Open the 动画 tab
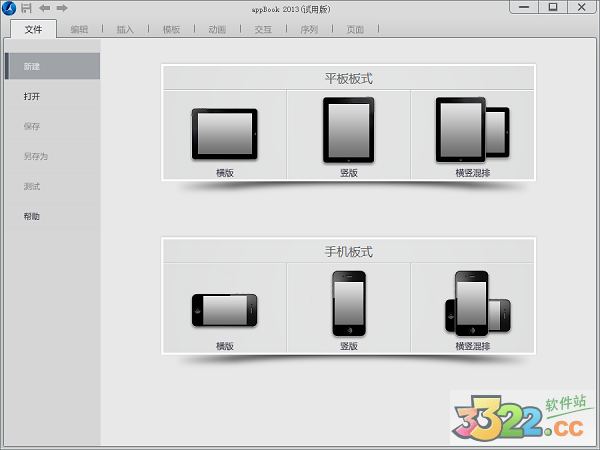Image resolution: width=600 pixels, height=450 pixels. [x=217, y=29]
